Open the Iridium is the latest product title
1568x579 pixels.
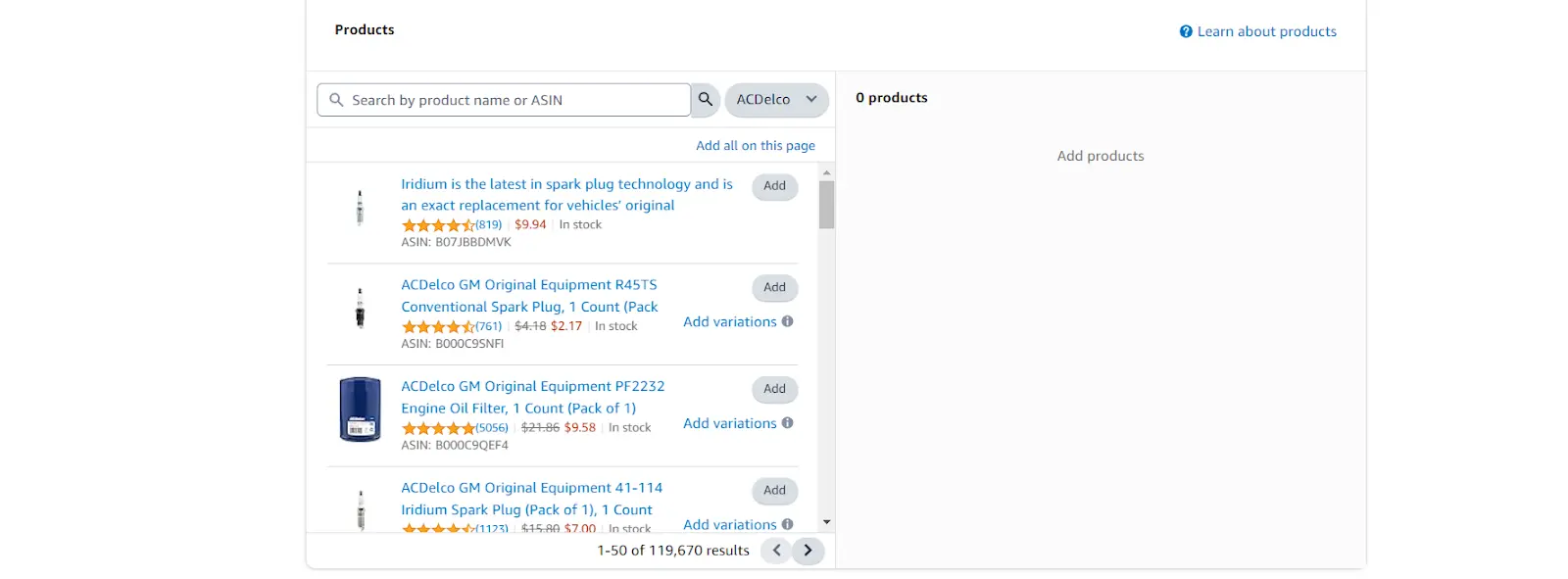[x=566, y=195]
